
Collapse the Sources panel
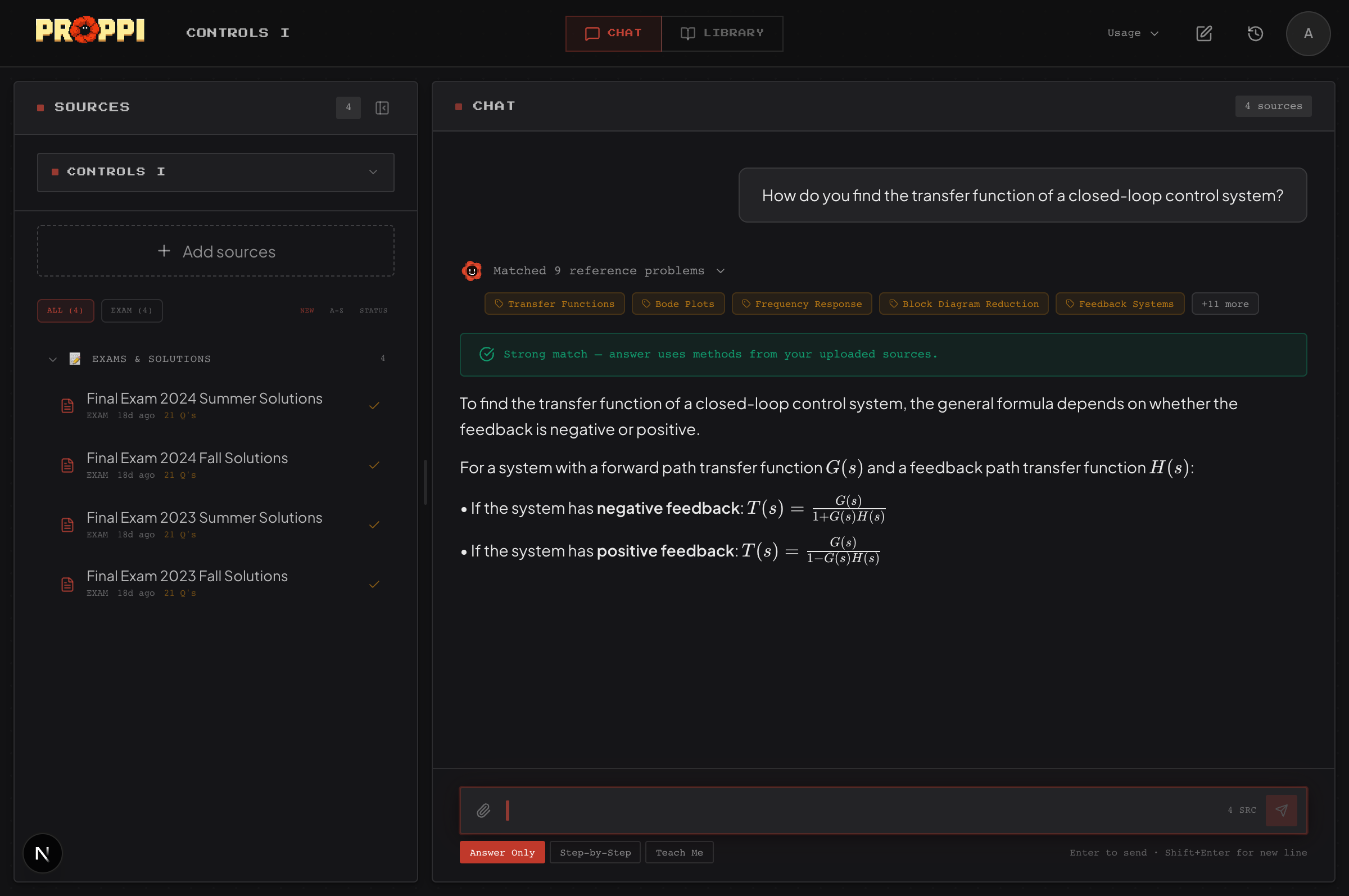click(x=382, y=107)
